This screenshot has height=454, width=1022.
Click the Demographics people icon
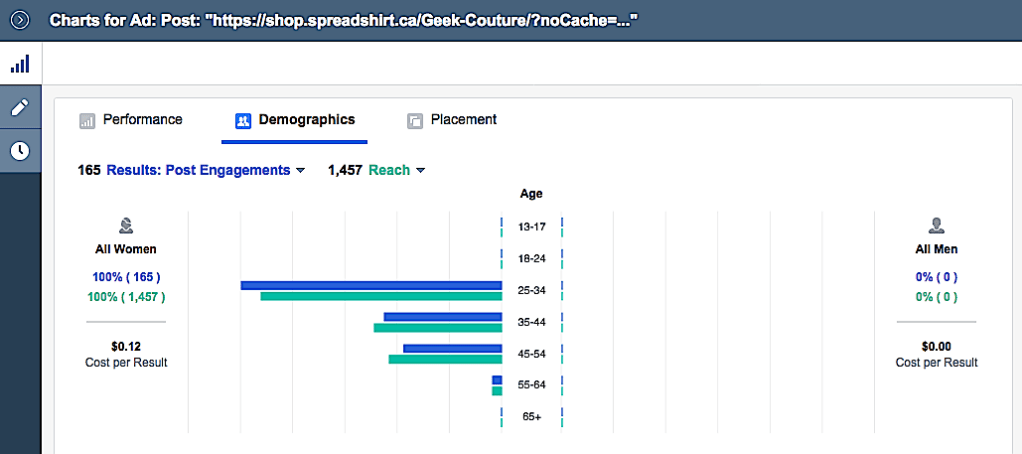point(242,121)
